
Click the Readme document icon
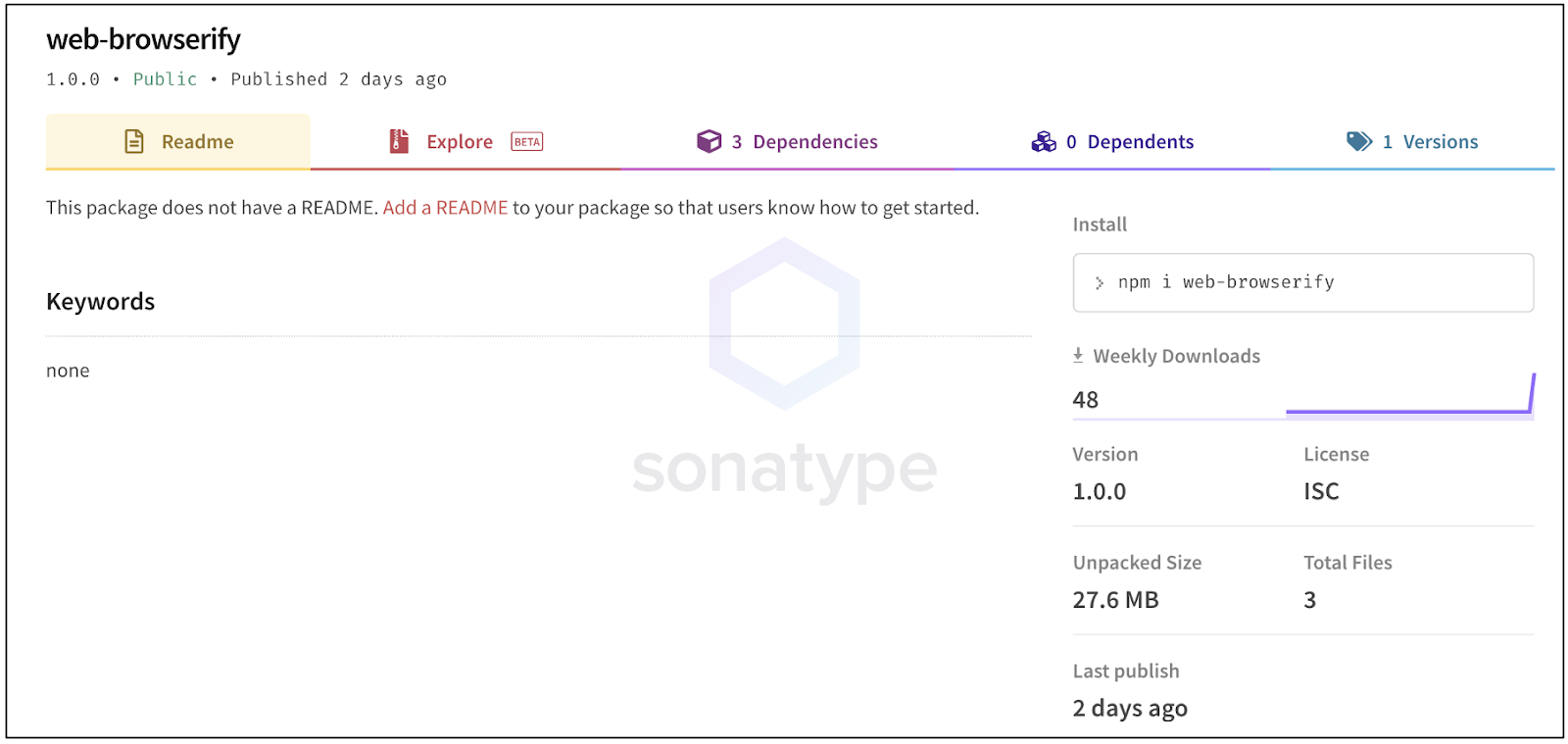coord(134,142)
